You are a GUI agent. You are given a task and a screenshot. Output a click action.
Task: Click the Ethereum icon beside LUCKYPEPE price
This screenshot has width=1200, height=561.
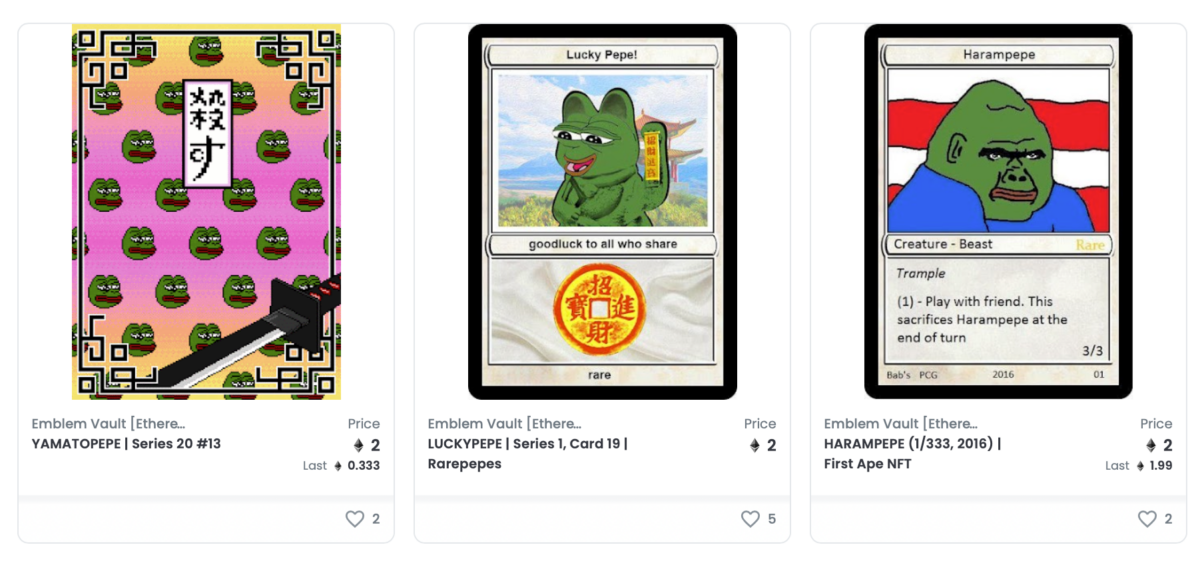coord(755,446)
